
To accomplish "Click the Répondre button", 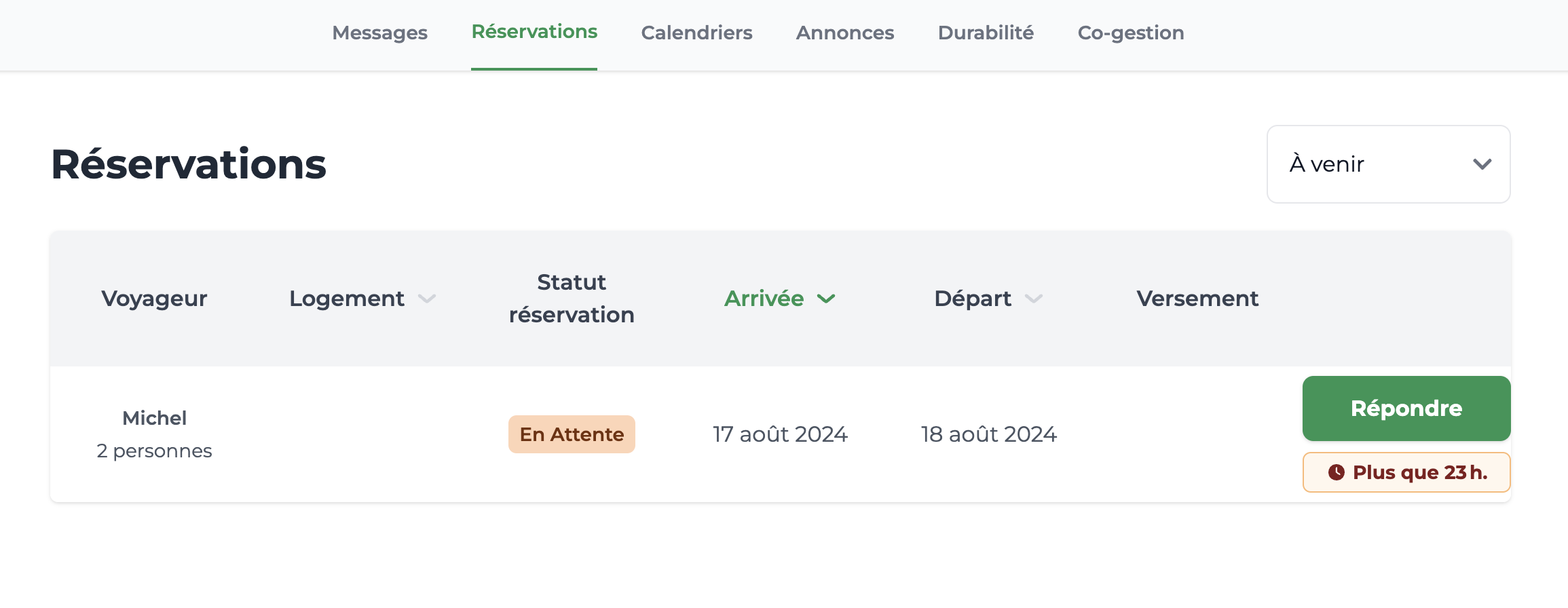I will 1406,408.
